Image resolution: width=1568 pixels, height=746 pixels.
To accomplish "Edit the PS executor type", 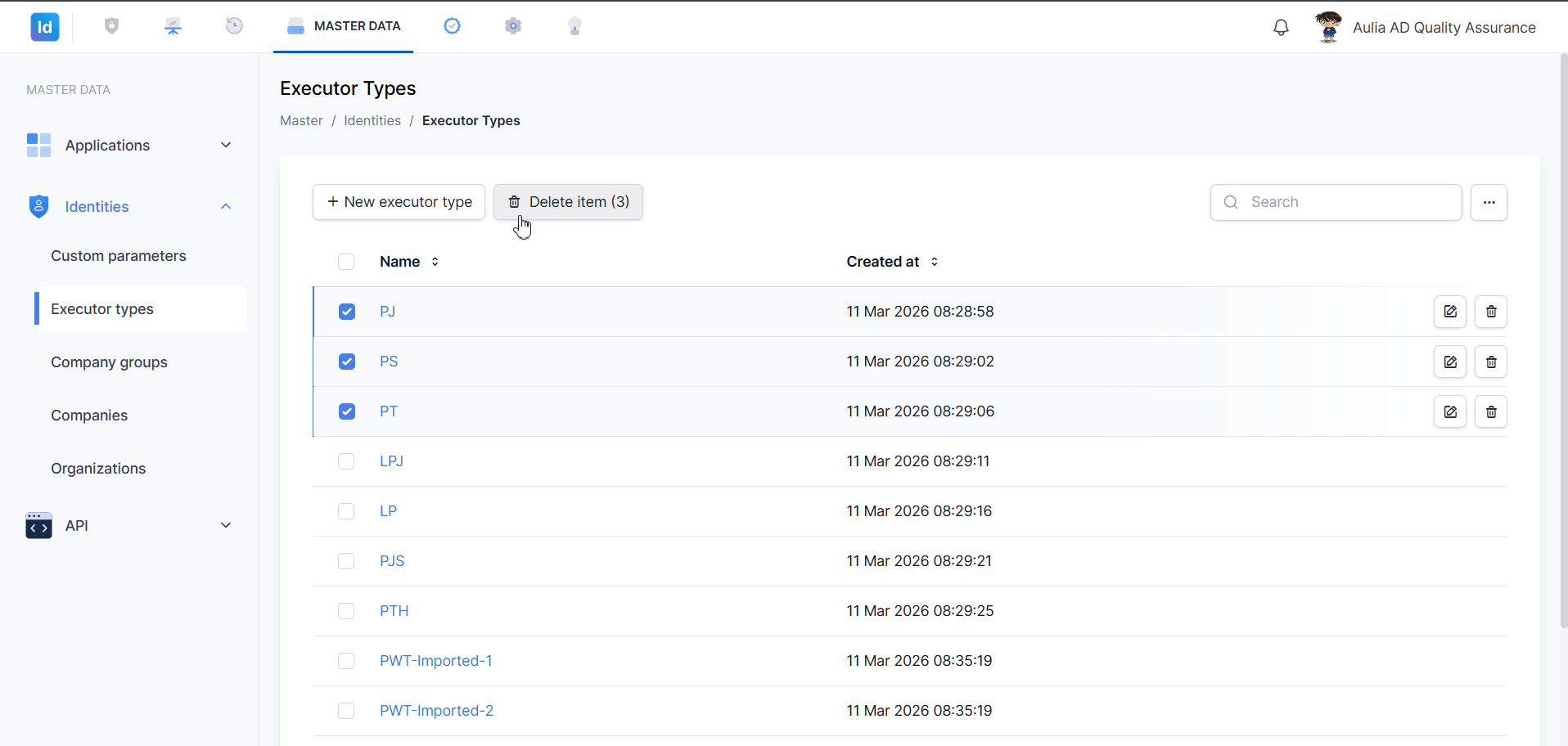I will (1450, 362).
